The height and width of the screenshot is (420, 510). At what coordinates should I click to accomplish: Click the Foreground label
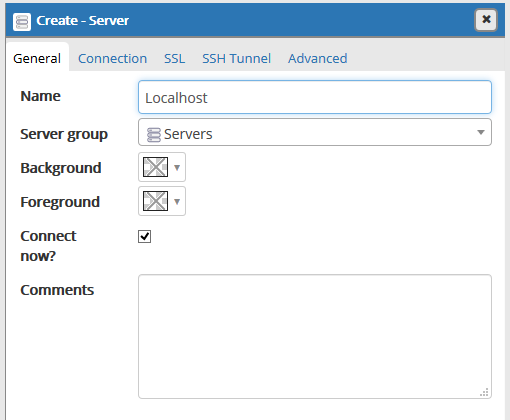[60, 202]
